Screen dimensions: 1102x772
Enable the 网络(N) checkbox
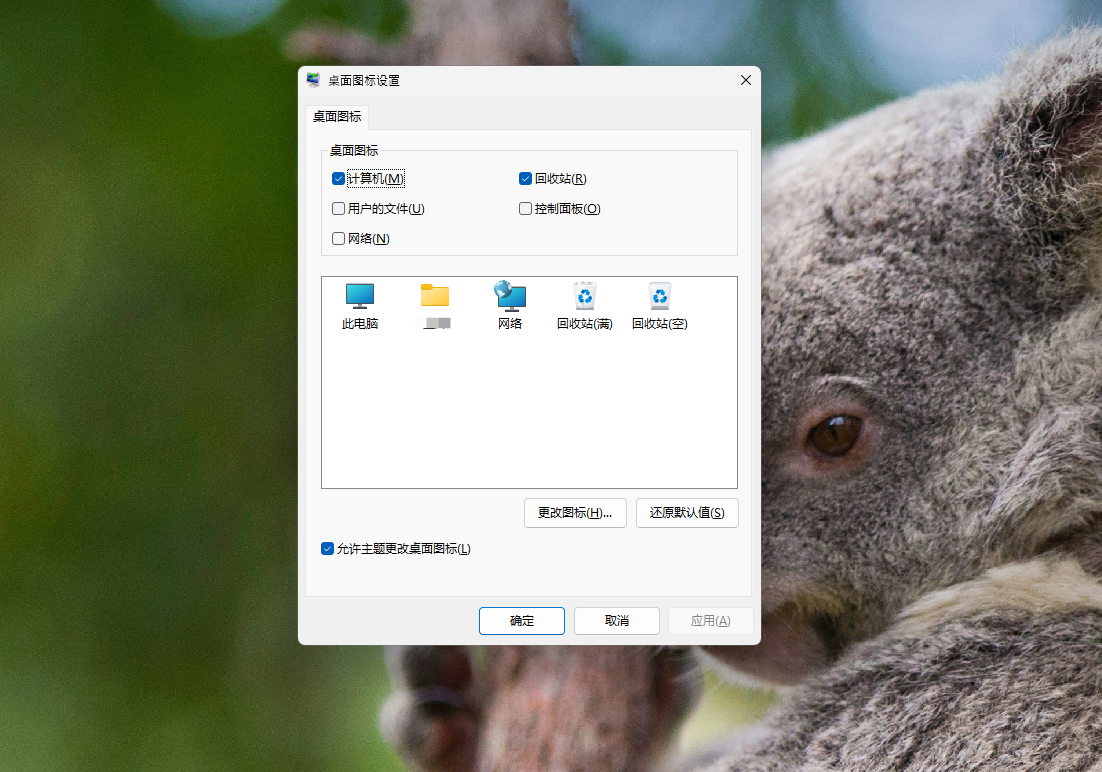tap(338, 239)
